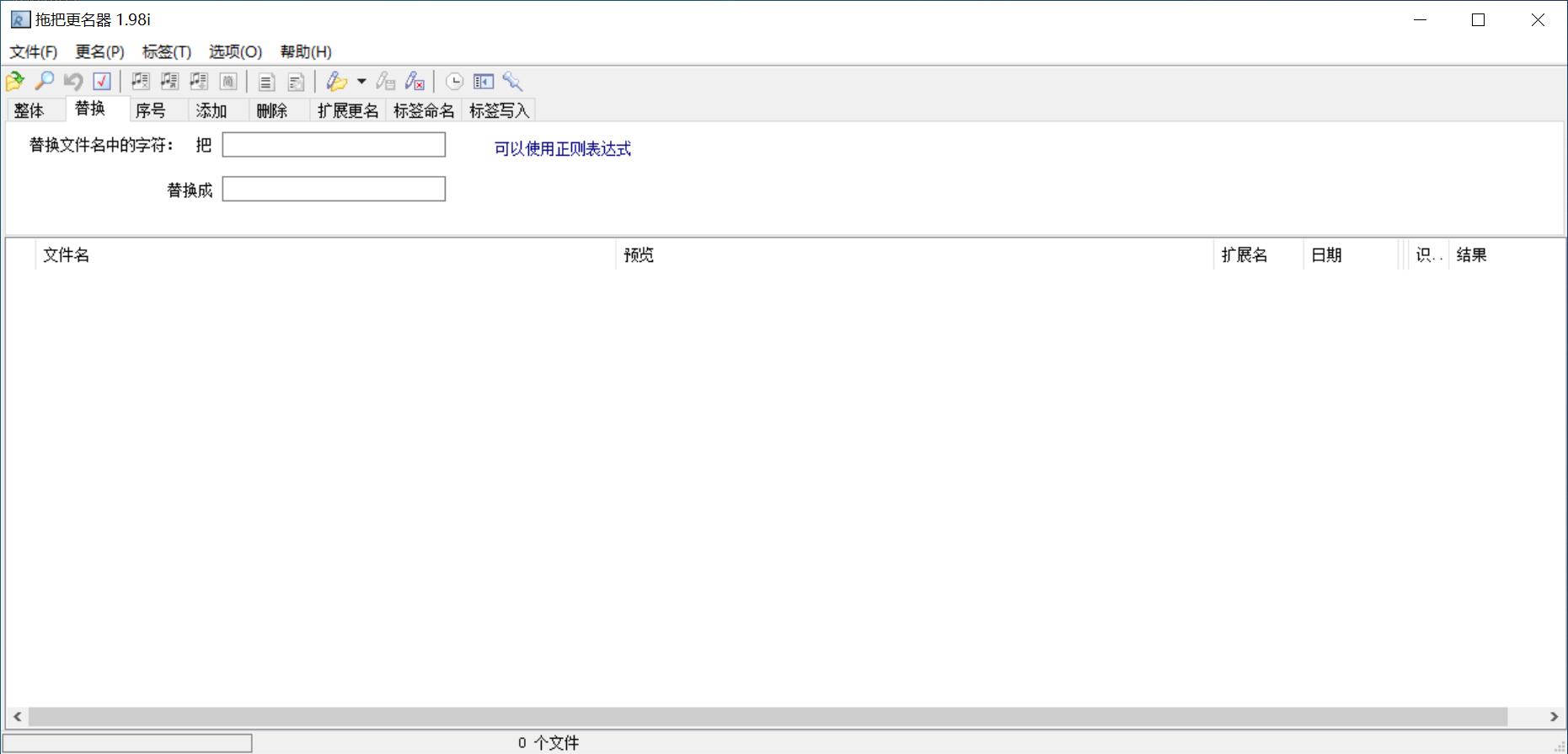Click the third music-note tag icon

pos(199,82)
